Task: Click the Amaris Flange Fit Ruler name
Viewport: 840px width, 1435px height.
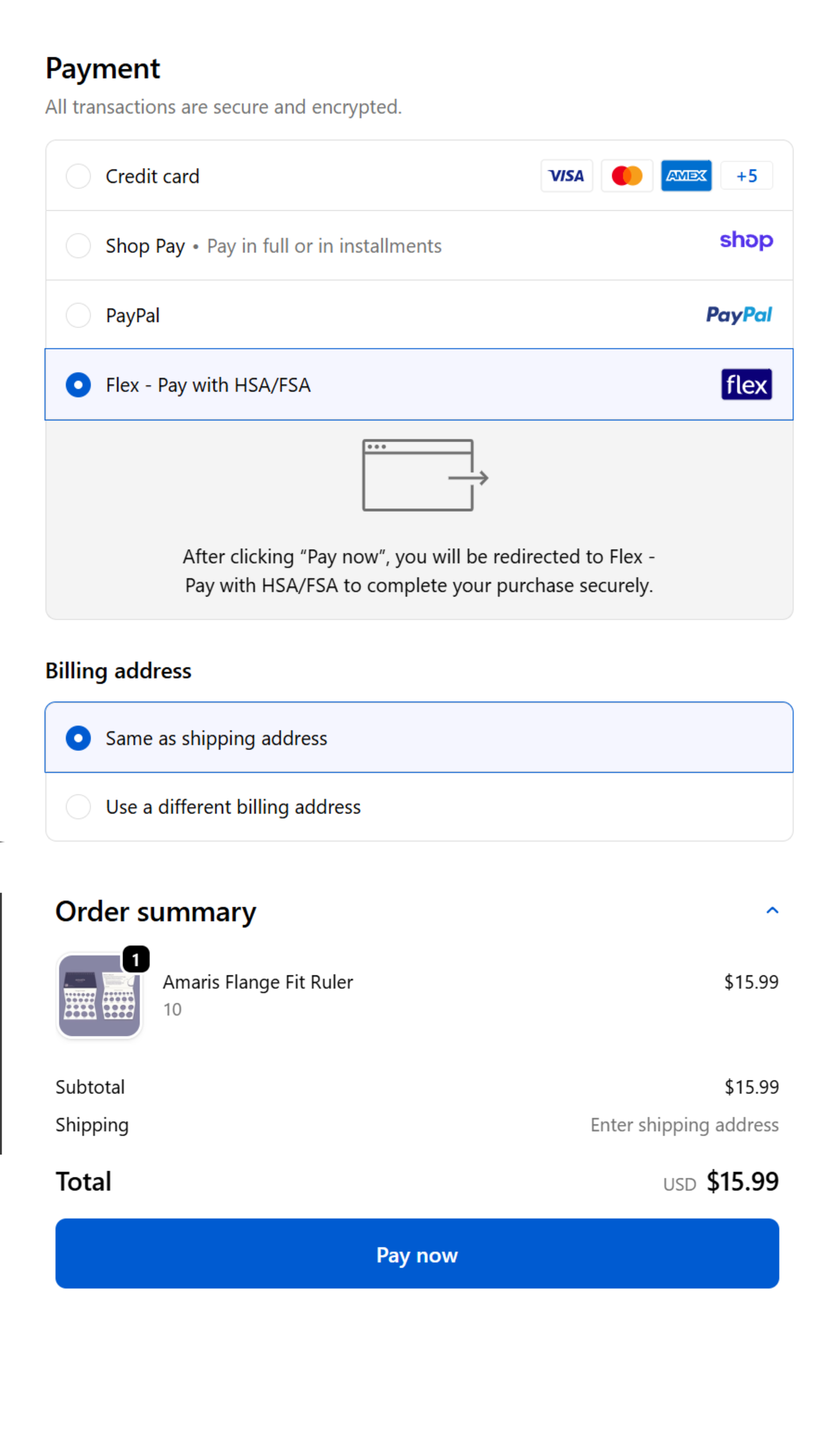Action: coord(258,982)
